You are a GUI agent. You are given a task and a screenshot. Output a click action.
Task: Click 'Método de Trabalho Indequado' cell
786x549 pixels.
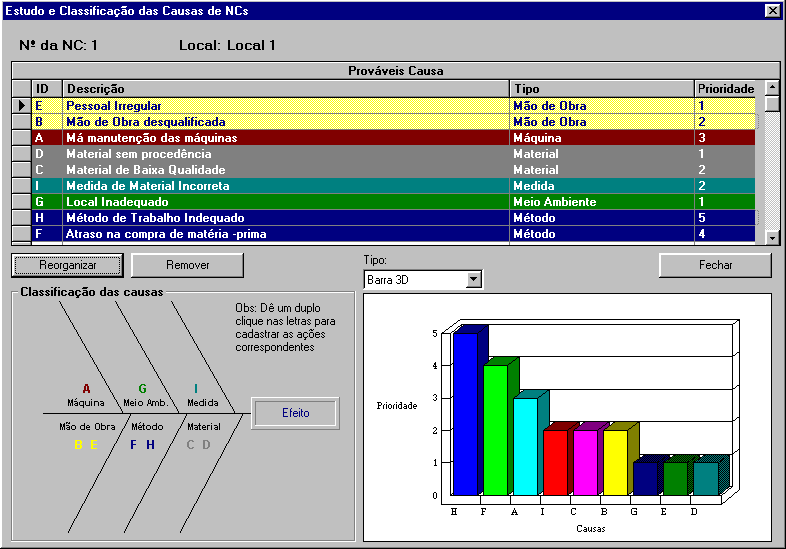pos(286,218)
